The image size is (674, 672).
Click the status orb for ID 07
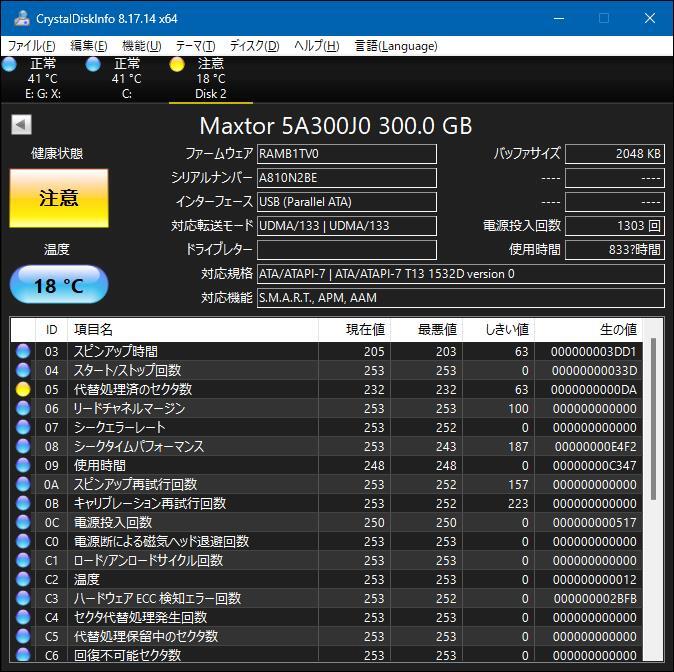pyautogui.click(x=23, y=427)
